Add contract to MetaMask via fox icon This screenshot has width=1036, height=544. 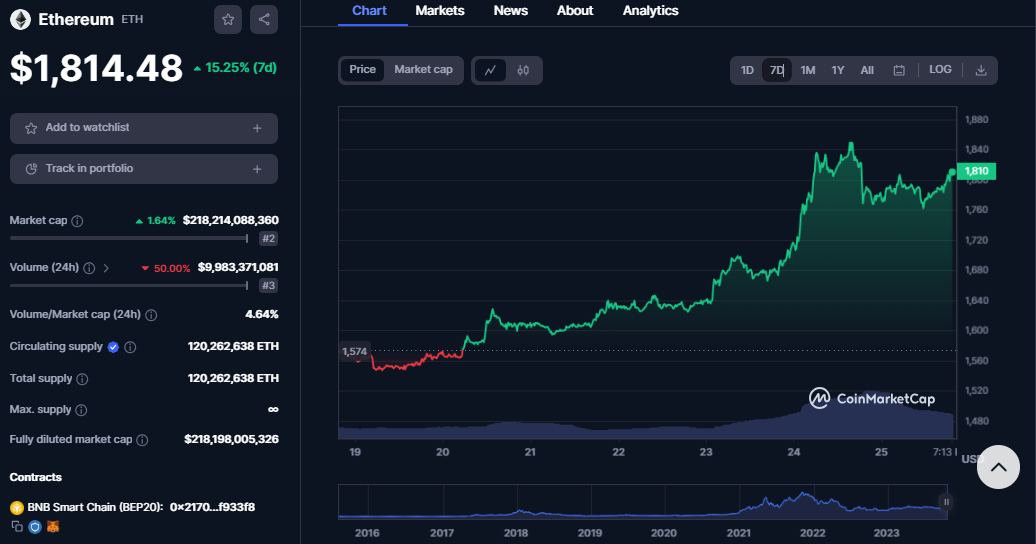pyautogui.click(x=53, y=526)
